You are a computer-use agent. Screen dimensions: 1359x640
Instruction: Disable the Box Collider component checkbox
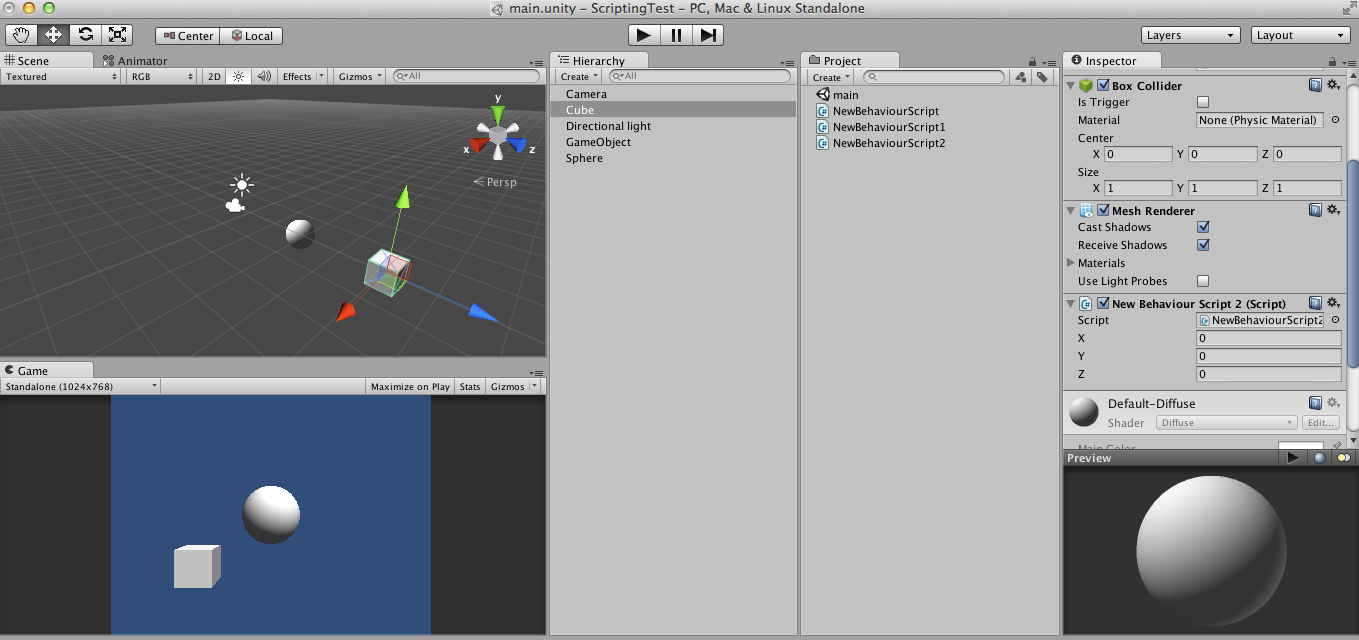[1103, 85]
